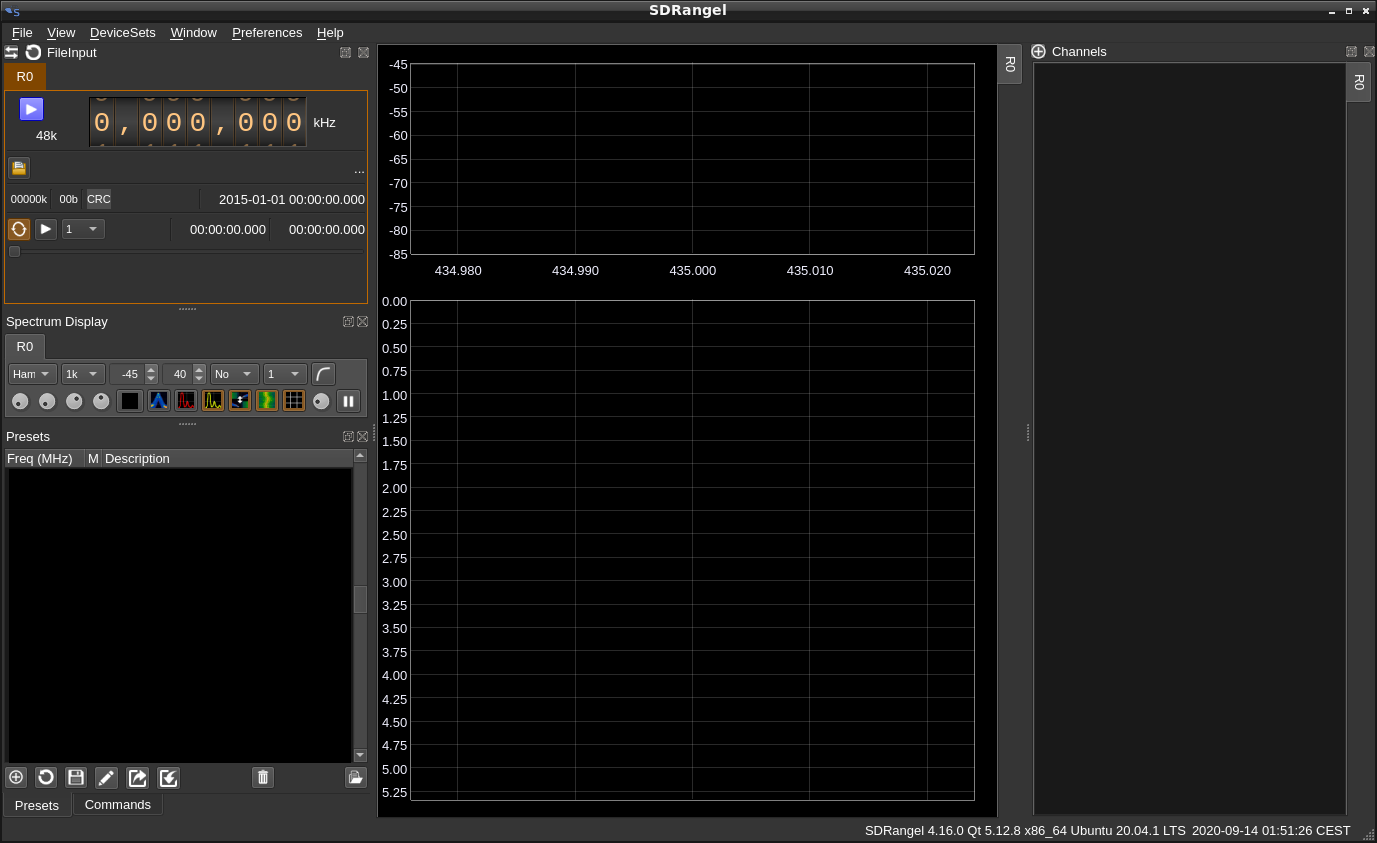Reload the FileInput device with circular arrow
The image size is (1377, 843).
click(x=34, y=52)
